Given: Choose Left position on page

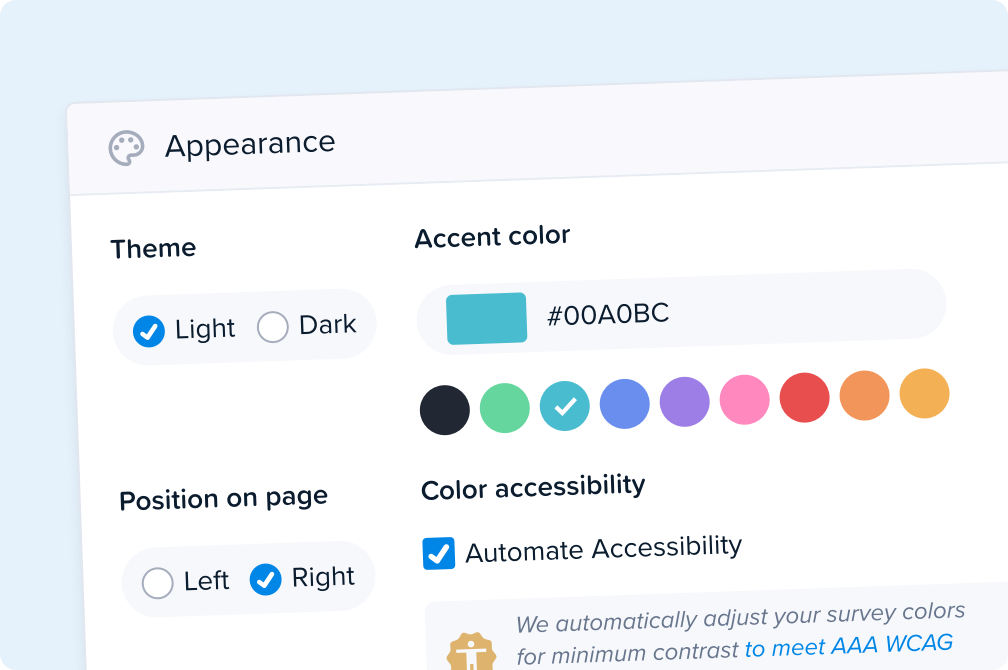Looking at the screenshot, I should pos(158,583).
